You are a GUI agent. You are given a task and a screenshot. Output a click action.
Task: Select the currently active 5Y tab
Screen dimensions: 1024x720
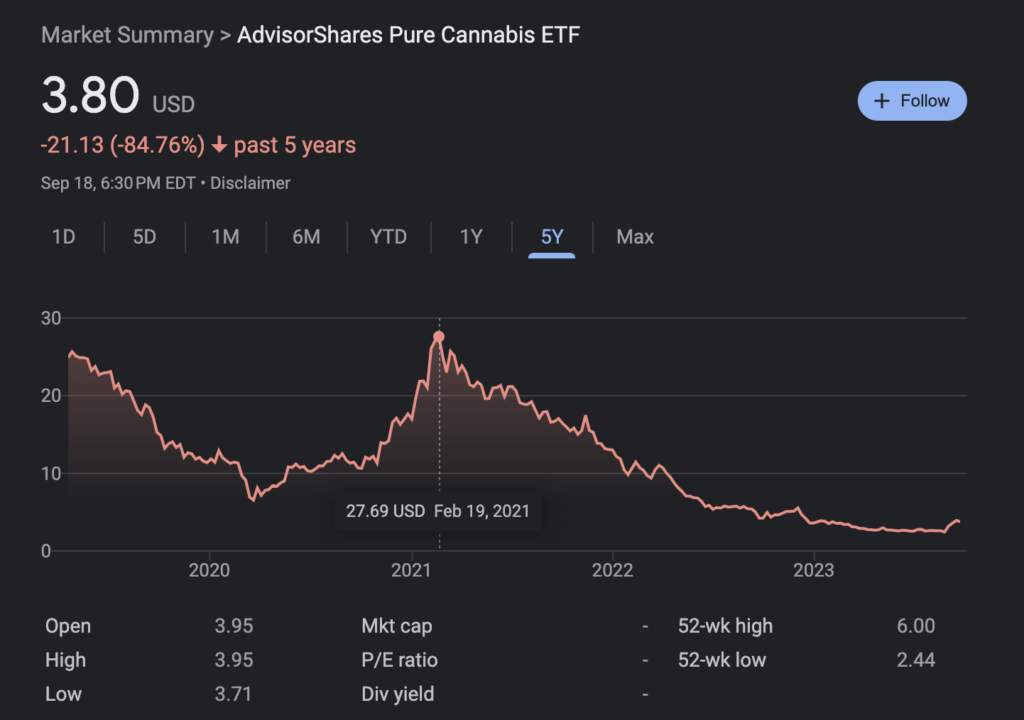click(551, 237)
